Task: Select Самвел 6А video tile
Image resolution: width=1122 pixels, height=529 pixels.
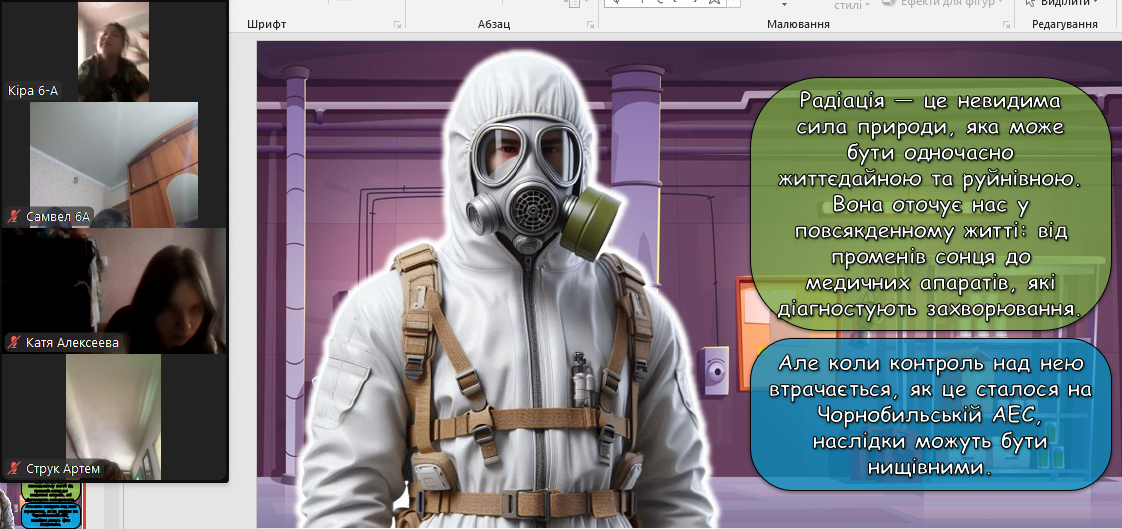Action: coord(114,165)
